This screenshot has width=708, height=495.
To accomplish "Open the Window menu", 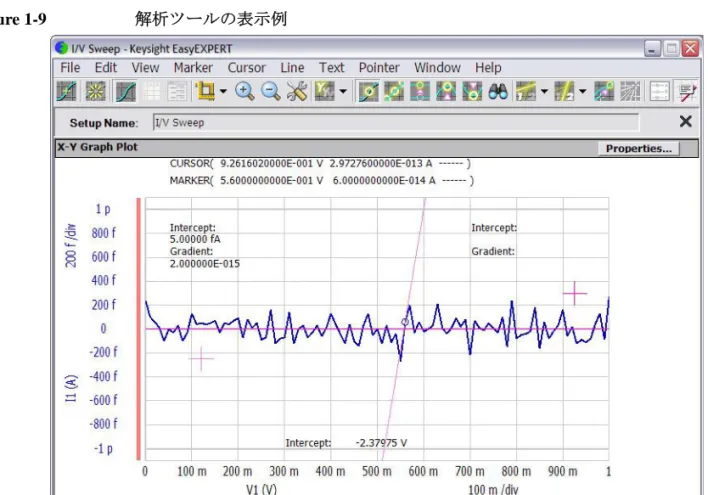I will click(x=438, y=68).
